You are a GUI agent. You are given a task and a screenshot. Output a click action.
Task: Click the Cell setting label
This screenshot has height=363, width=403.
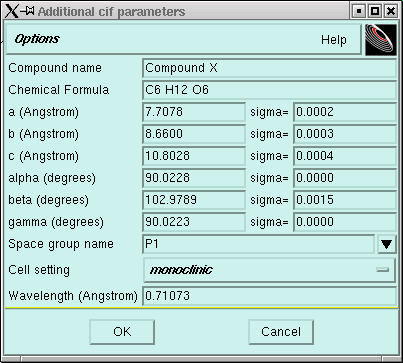click(39, 270)
